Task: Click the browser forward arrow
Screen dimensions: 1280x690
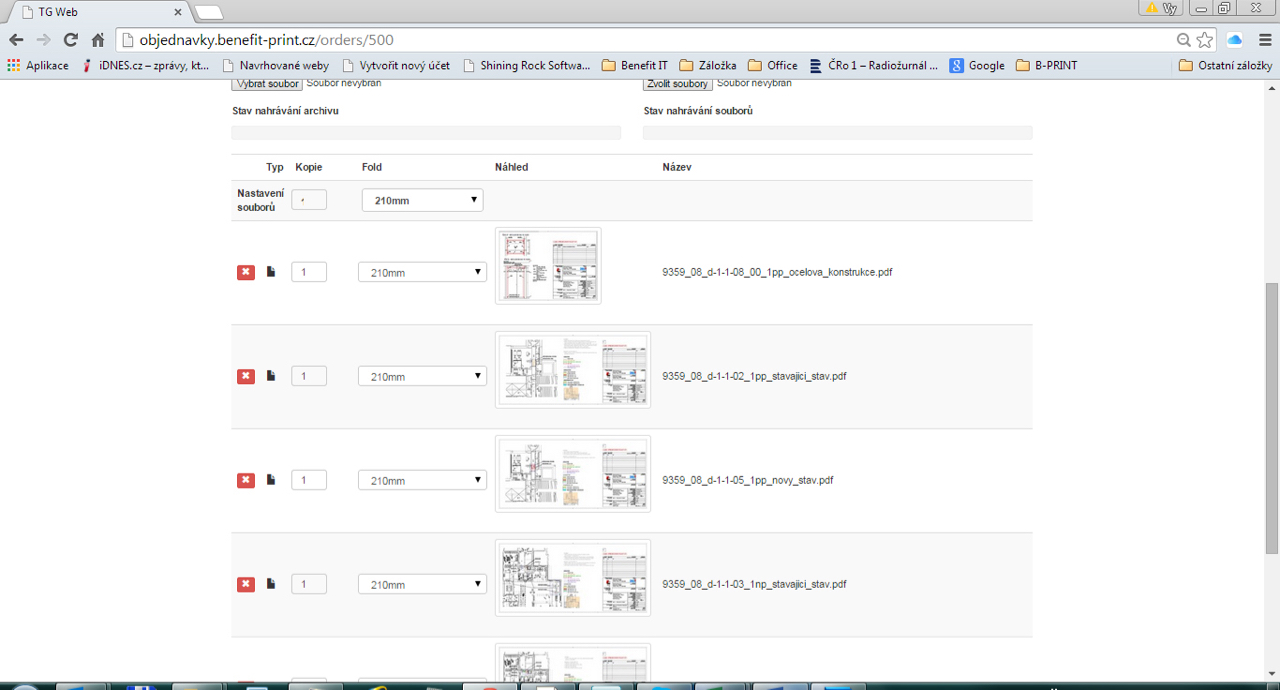Action: click(43, 40)
